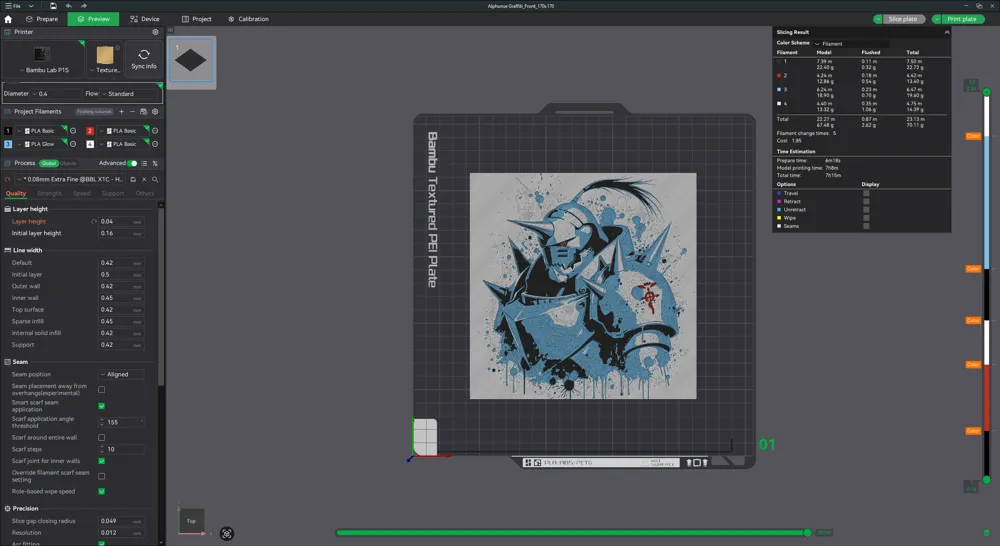Uncheck Smart scarf seam application
1000x546 pixels.
pyautogui.click(x=101, y=406)
